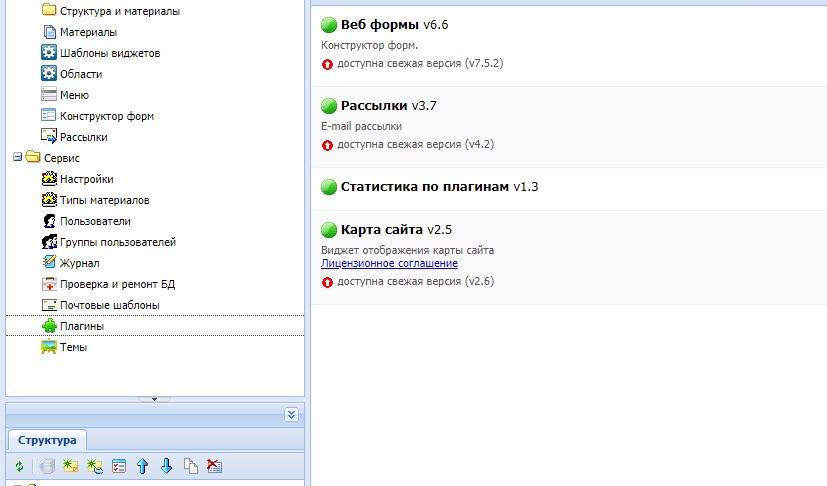Select Шаблоны виджетов in the tree
Viewport: 827px width, 486px height.
(x=109, y=53)
